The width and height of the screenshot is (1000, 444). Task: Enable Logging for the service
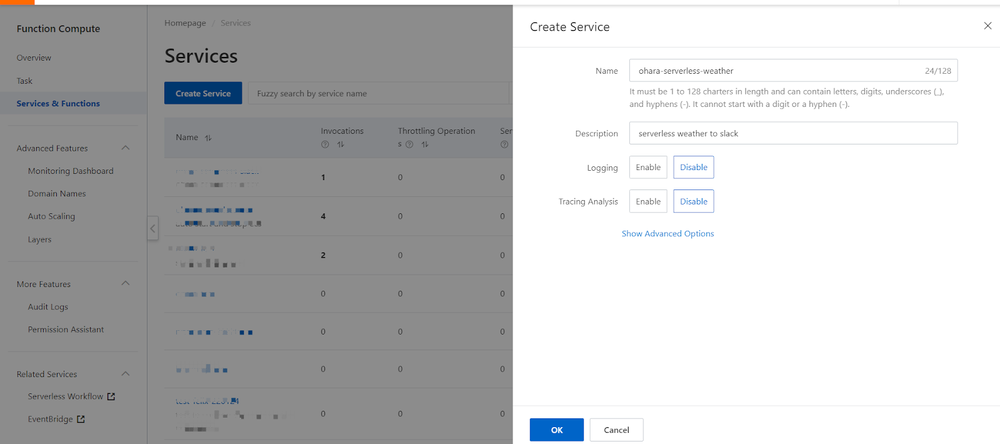(648, 167)
